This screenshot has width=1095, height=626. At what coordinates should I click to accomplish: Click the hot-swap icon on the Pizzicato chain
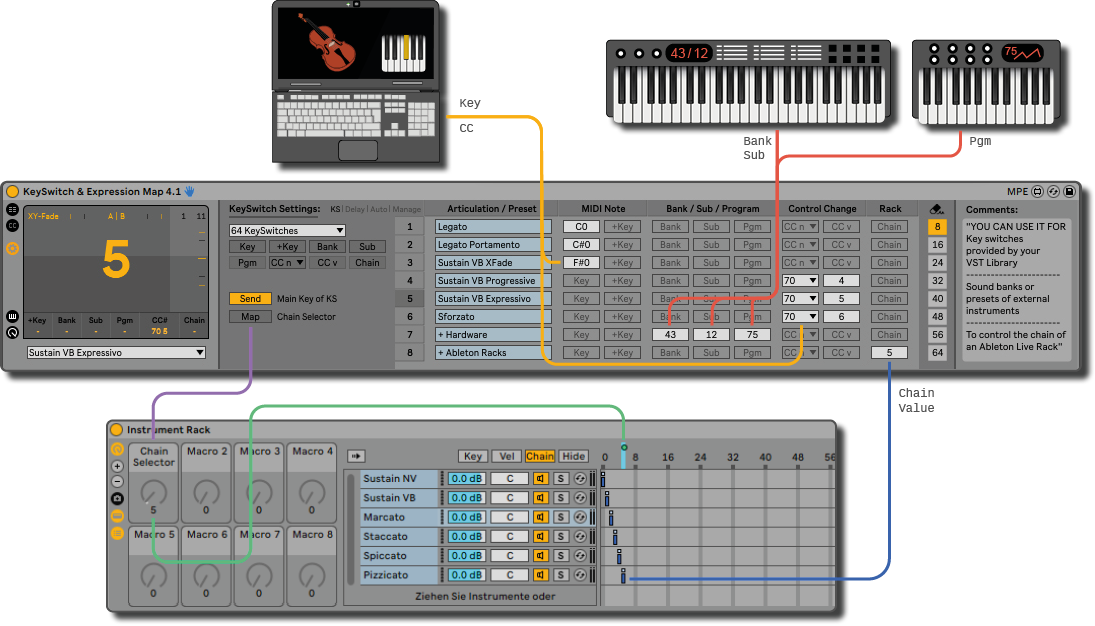pos(580,575)
